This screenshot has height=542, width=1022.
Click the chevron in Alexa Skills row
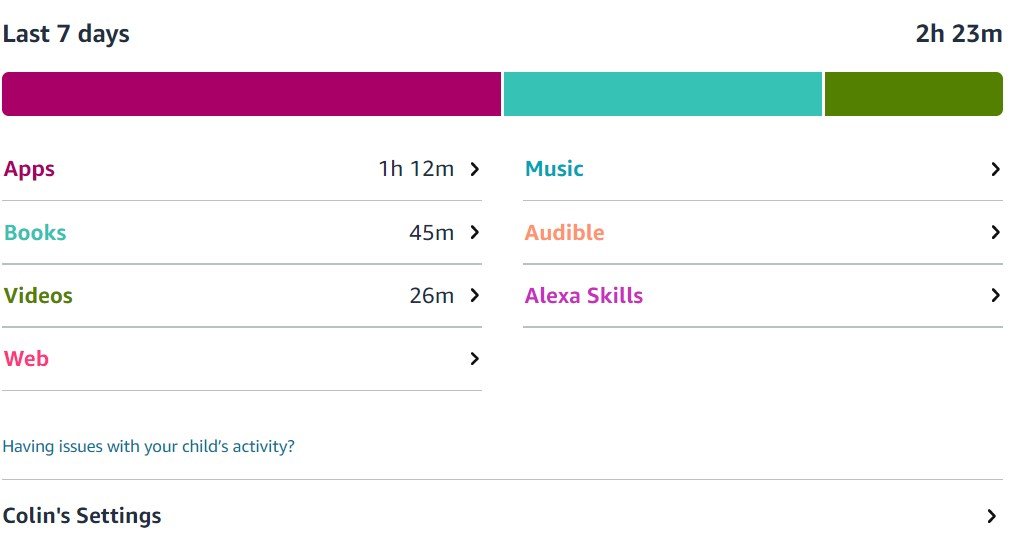(995, 296)
